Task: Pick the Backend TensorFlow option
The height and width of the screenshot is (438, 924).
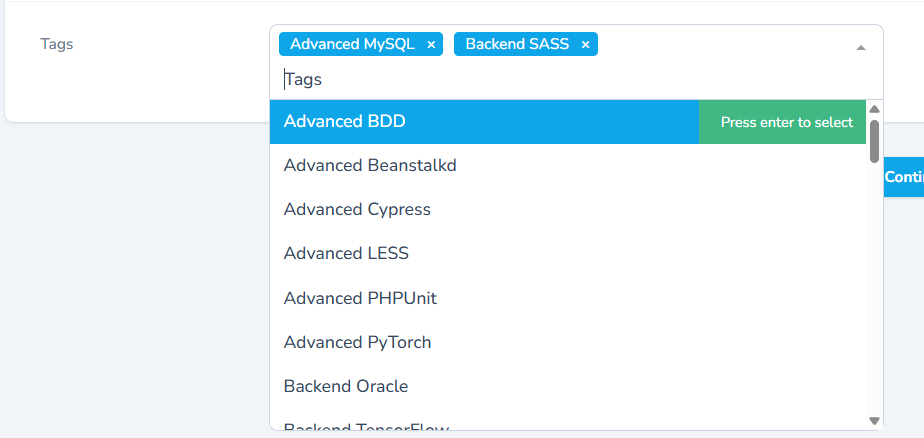Action: [x=365, y=426]
